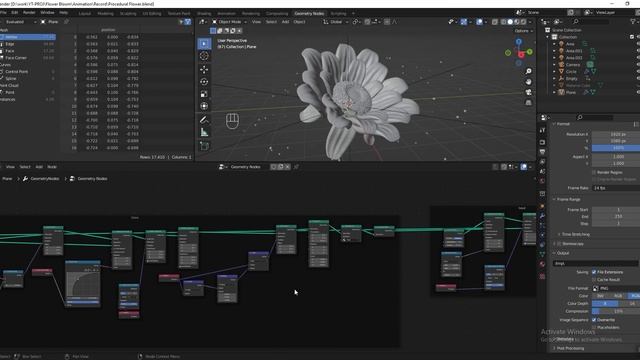Open the node editor Add menu

tap(39, 167)
